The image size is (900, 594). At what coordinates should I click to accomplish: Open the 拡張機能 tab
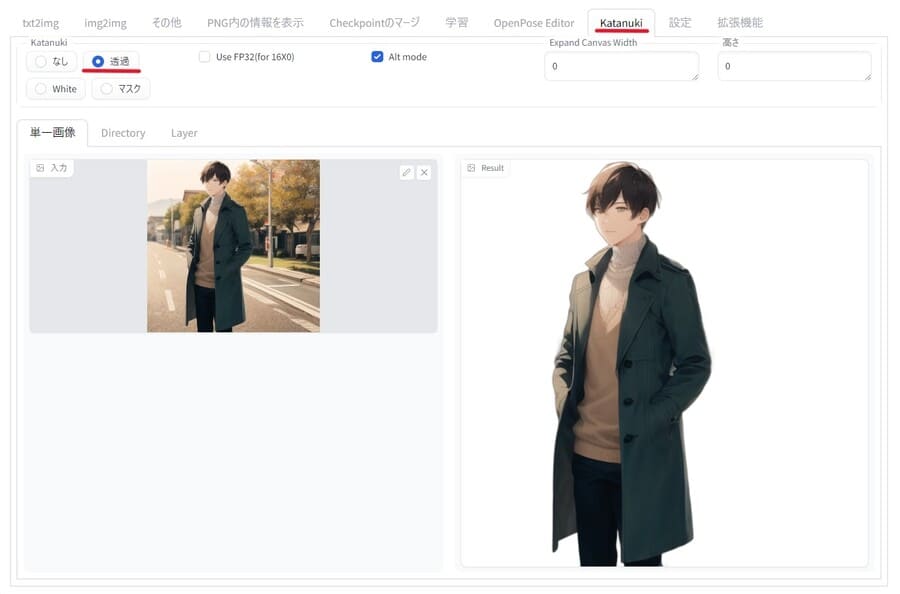coord(740,22)
